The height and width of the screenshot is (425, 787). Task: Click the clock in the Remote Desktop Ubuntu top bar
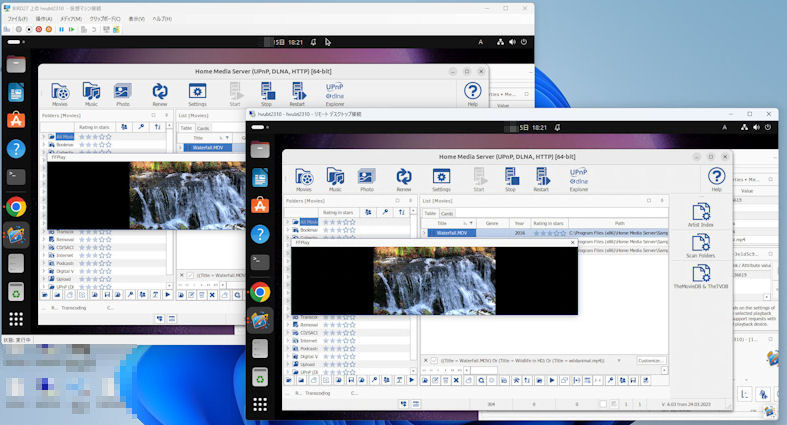point(533,127)
